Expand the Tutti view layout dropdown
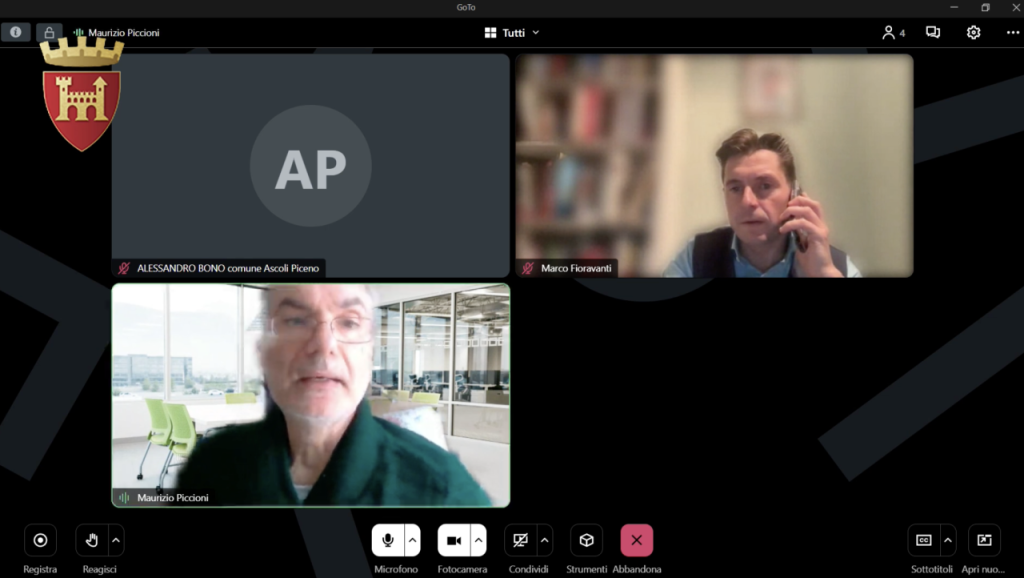Viewport: 1024px width, 578px height. click(512, 32)
